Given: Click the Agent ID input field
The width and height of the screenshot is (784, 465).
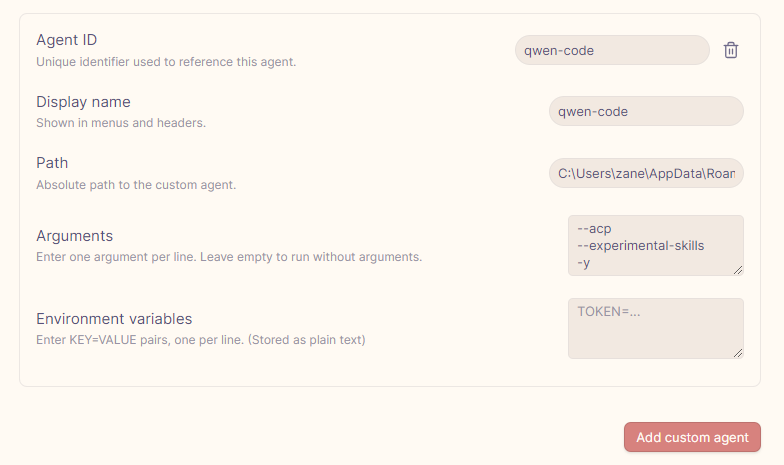Looking at the screenshot, I should [x=611, y=50].
